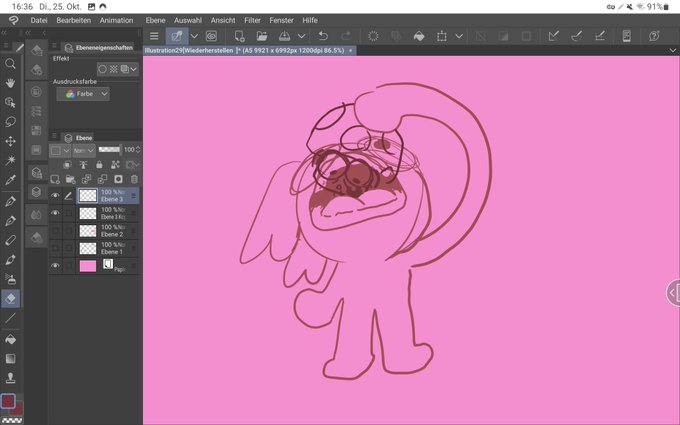Open the Datei menu
The width and height of the screenshot is (680, 425).
[x=39, y=20]
